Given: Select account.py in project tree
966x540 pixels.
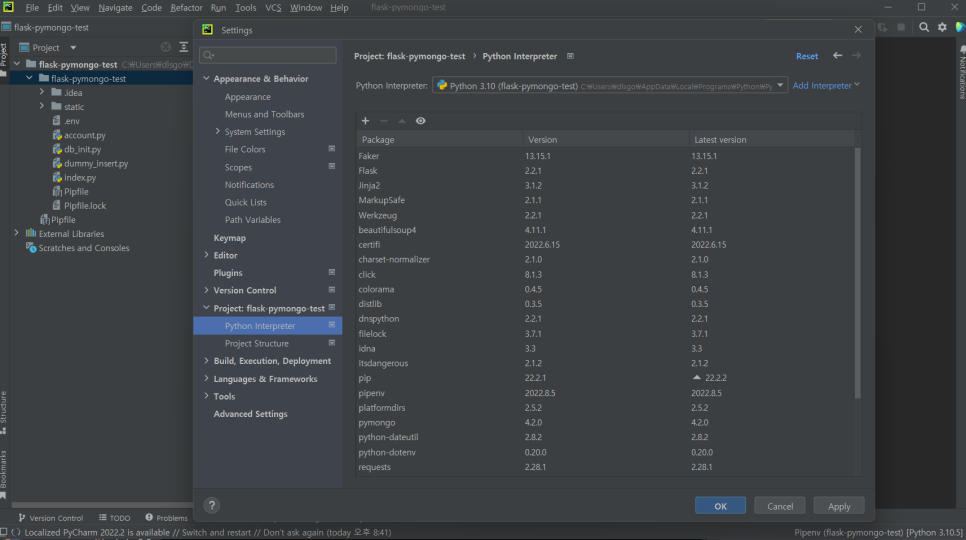Looking at the screenshot, I should [x=84, y=135].
